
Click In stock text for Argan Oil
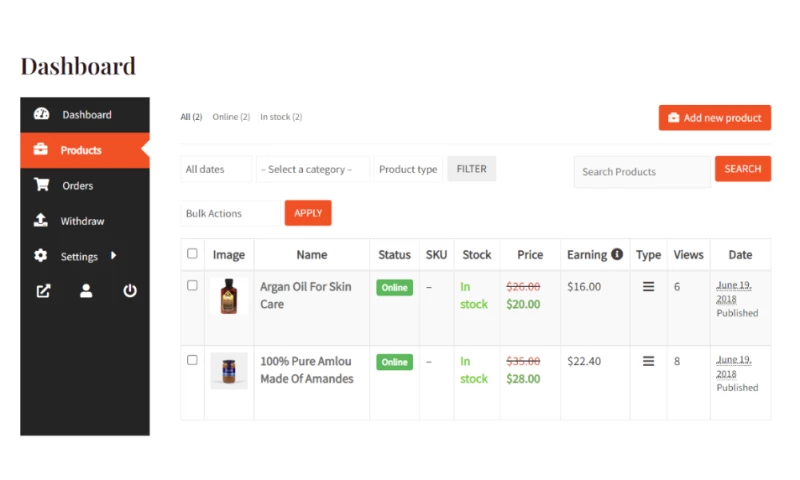[473, 295]
